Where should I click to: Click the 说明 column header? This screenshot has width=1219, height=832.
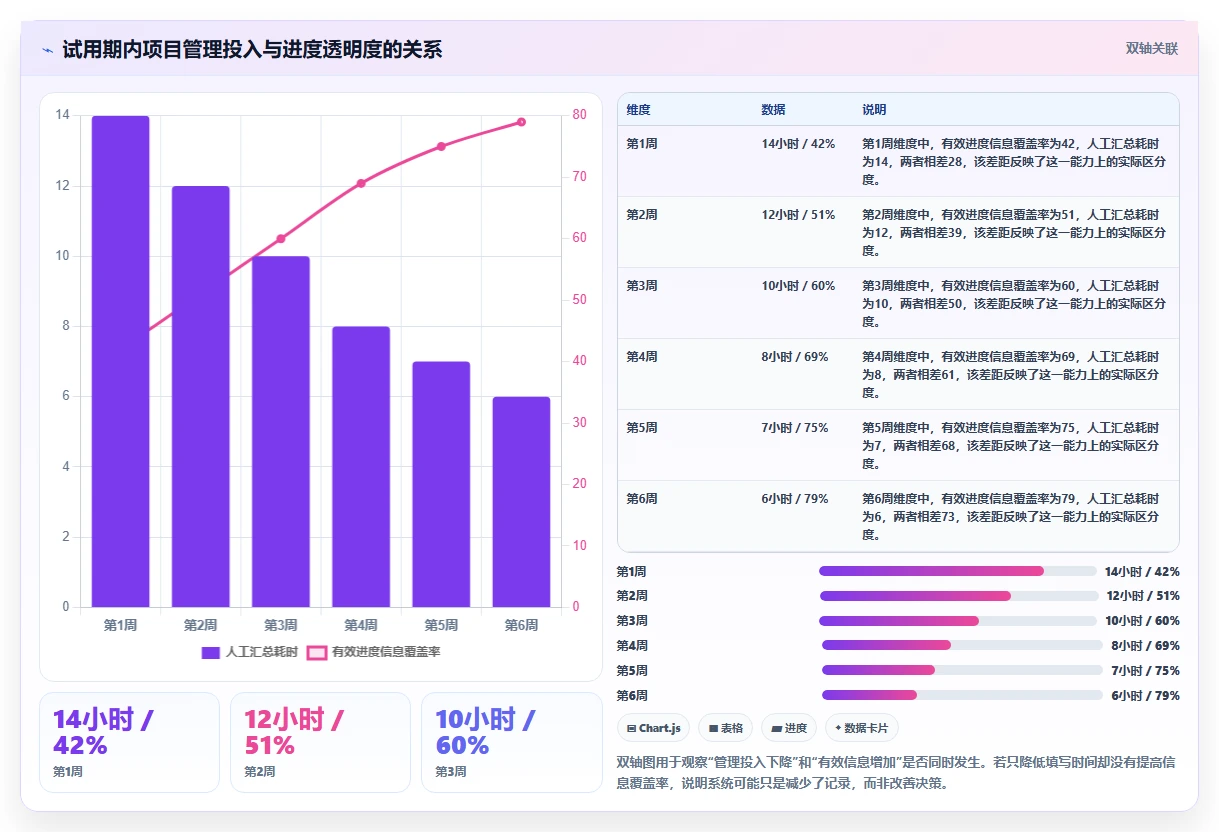point(874,110)
